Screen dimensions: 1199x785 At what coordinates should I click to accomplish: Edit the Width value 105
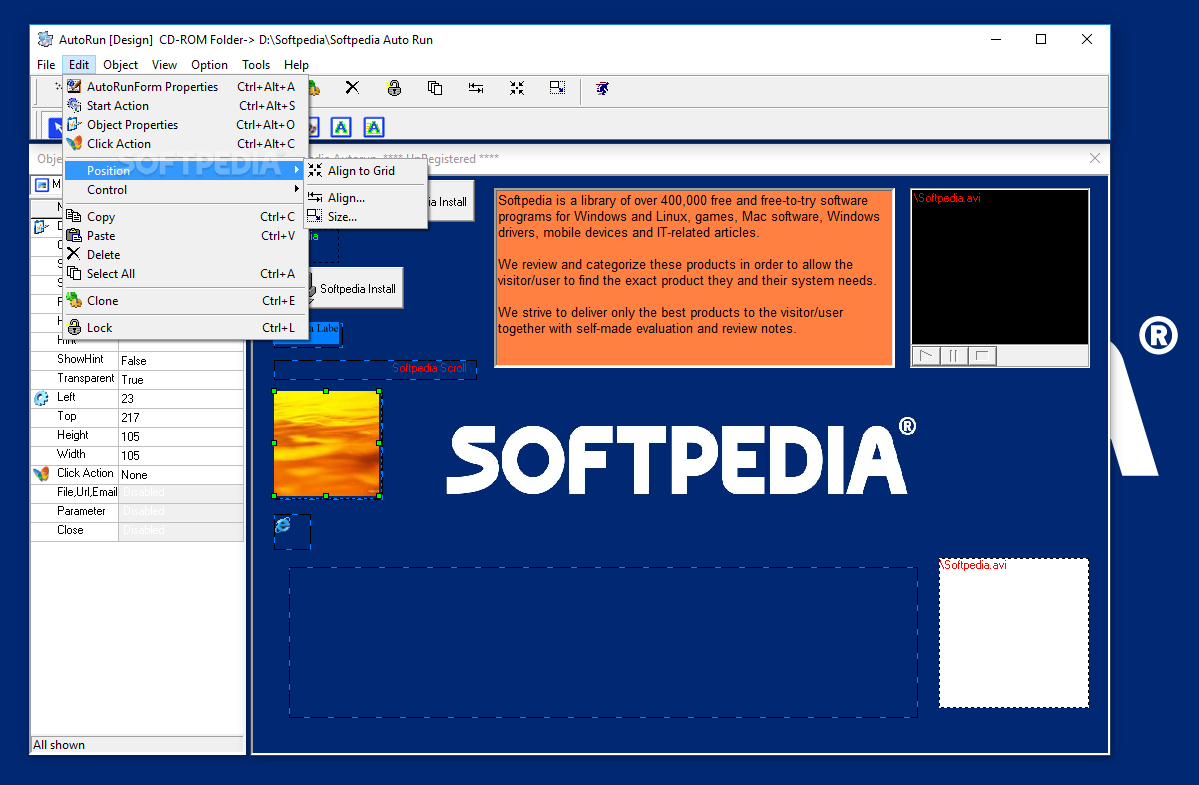point(180,456)
